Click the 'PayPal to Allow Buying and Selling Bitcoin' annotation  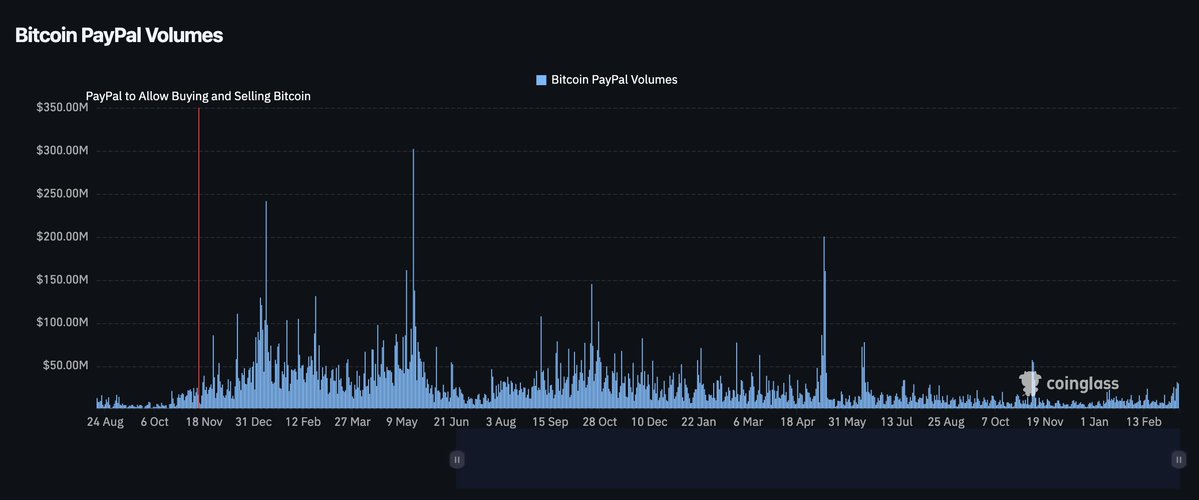pos(198,96)
